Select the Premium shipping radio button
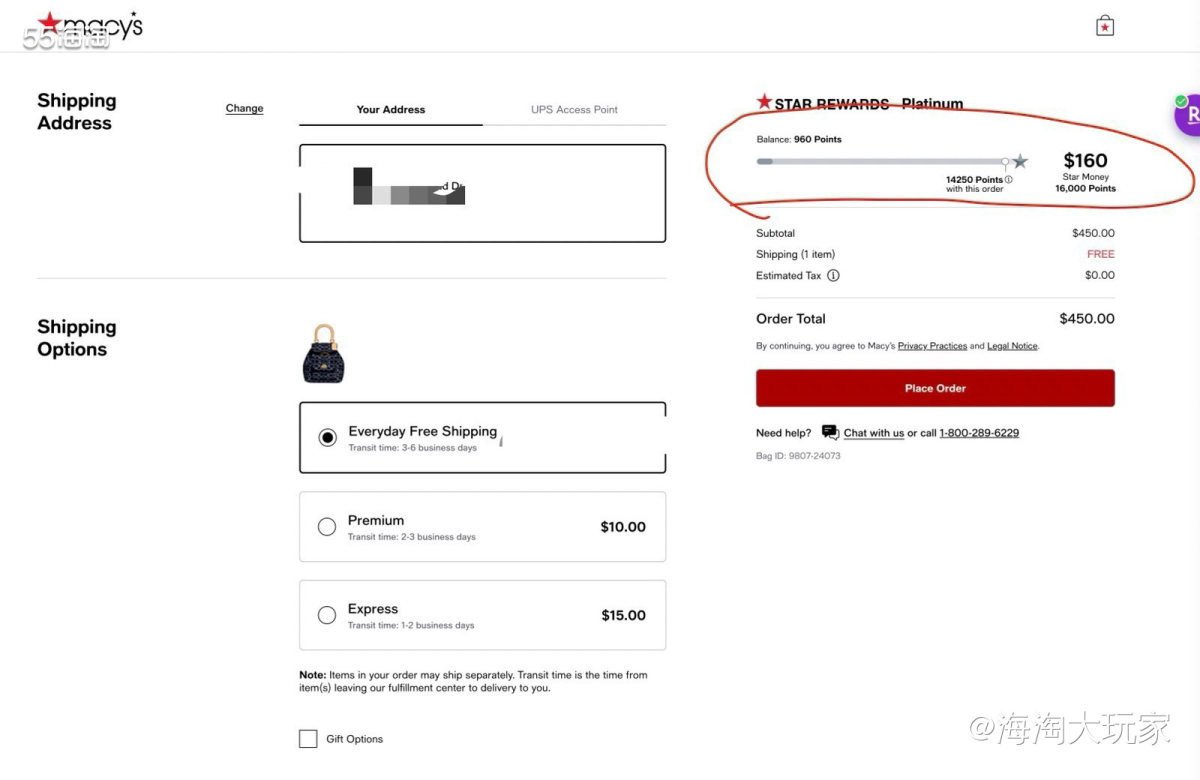 tap(326, 526)
